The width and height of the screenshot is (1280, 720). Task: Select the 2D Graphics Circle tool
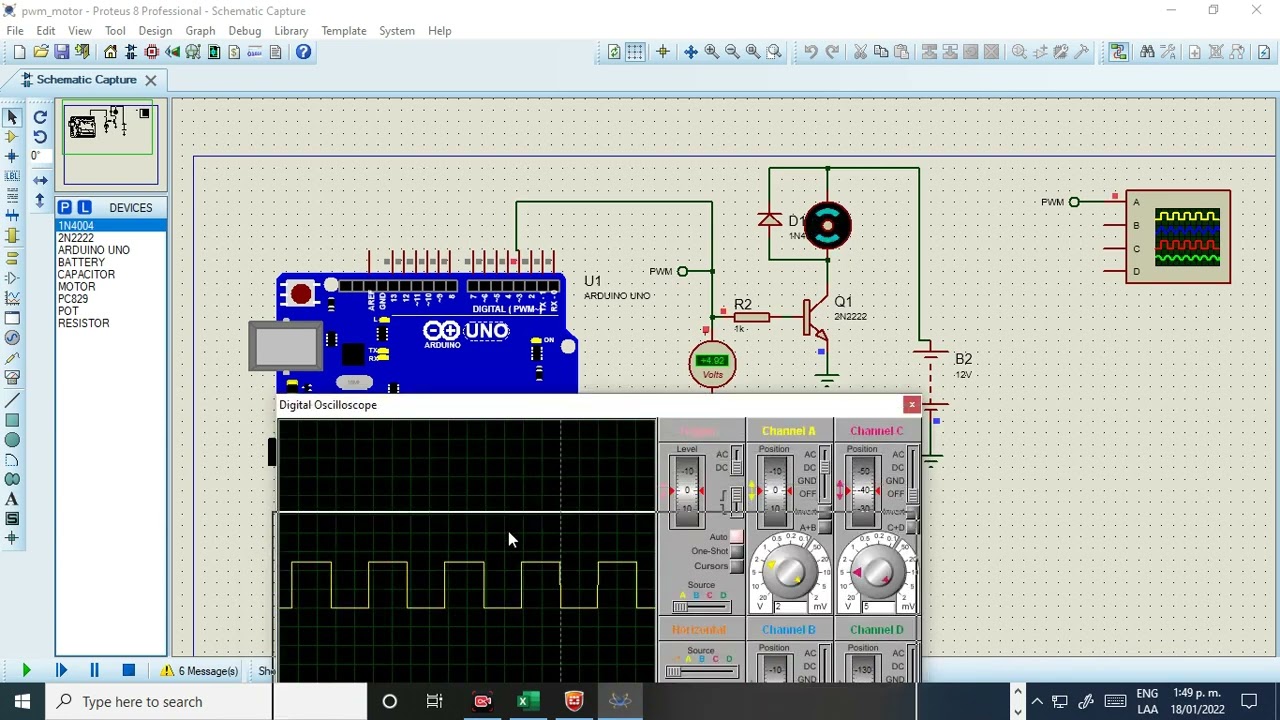[x=12, y=440]
